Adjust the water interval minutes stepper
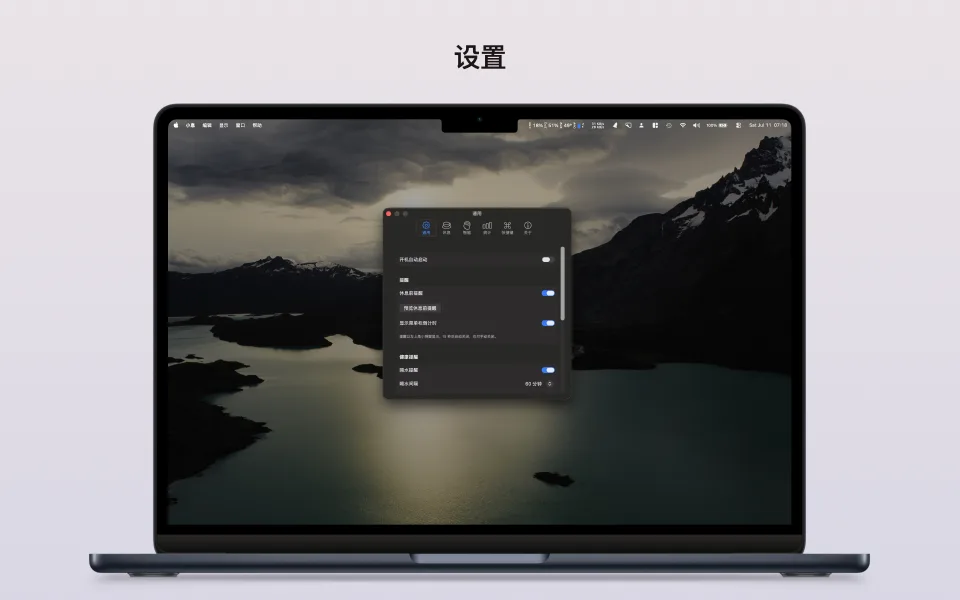960x600 pixels. click(550, 384)
